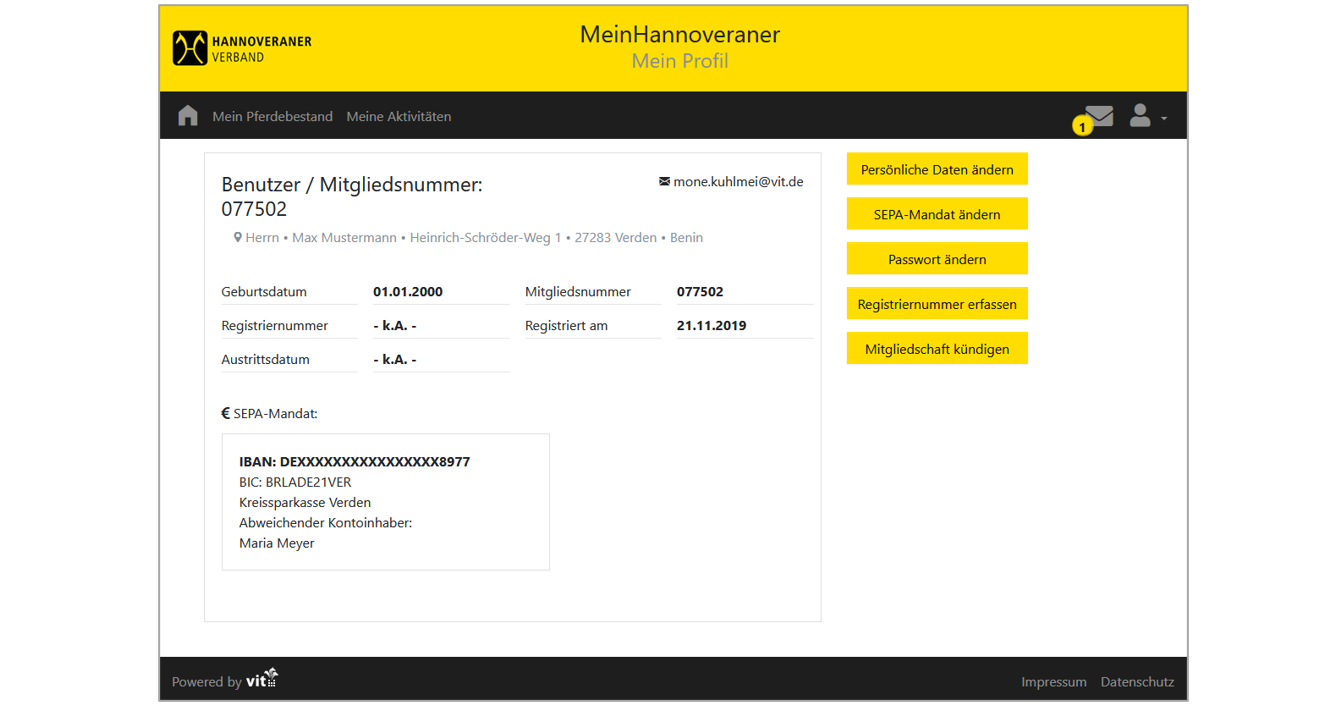Click the SEPA-Mandat section label
1343x707 pixels.
pyautogui.click(x=275, y=413)
